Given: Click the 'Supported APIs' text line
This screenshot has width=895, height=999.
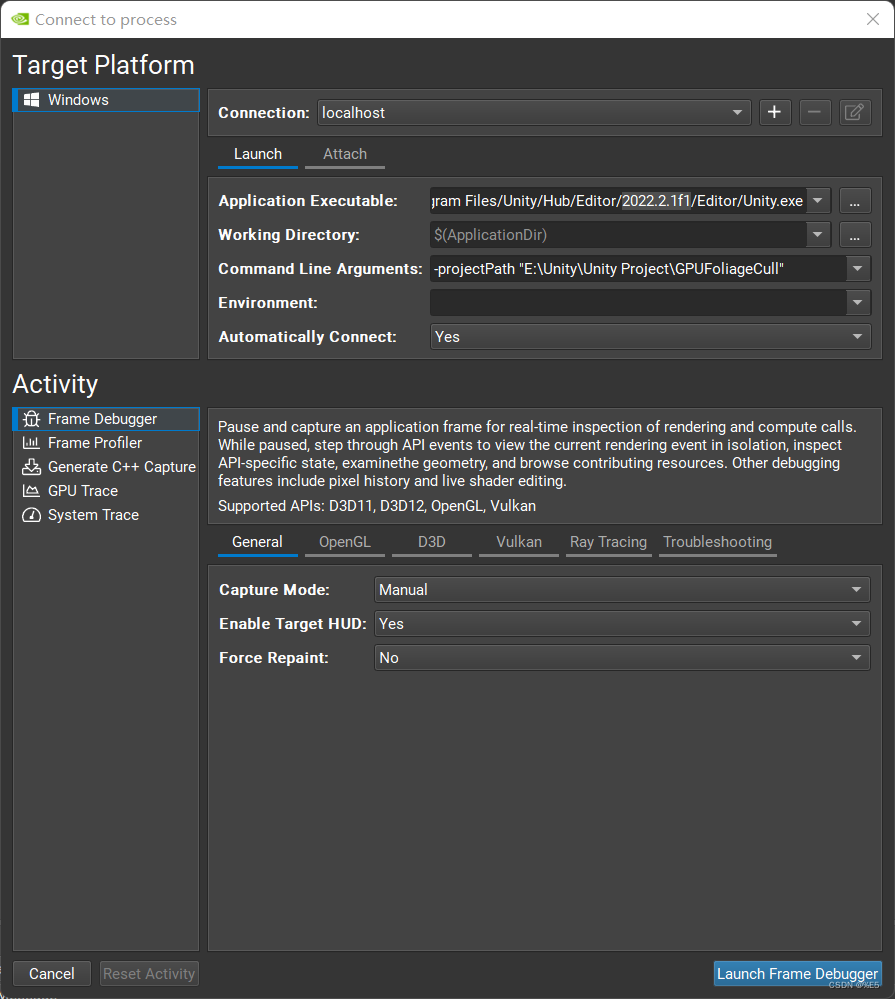Looking at the screenshot, I should (377, 506).
